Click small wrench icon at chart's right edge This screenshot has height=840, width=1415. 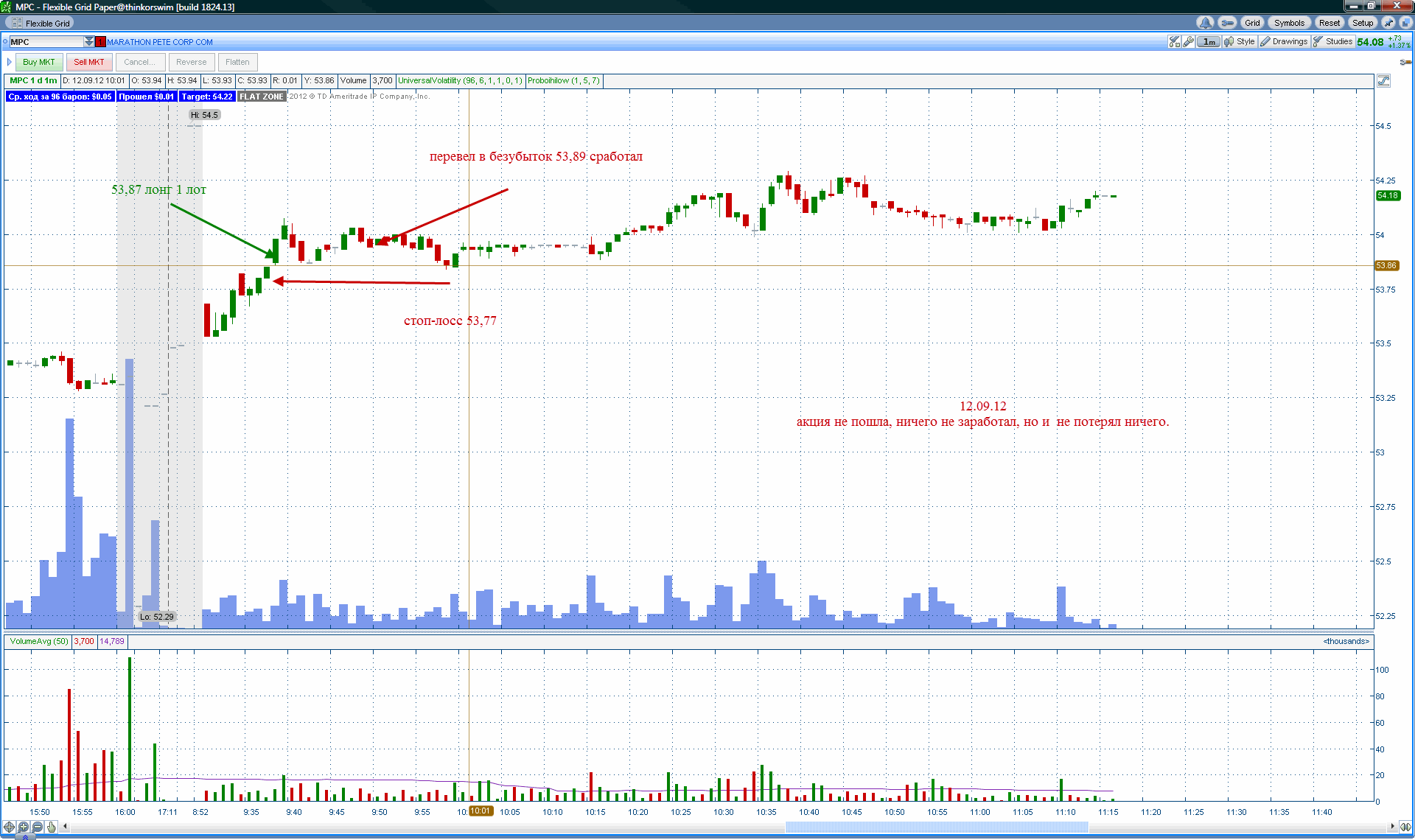1405,62
